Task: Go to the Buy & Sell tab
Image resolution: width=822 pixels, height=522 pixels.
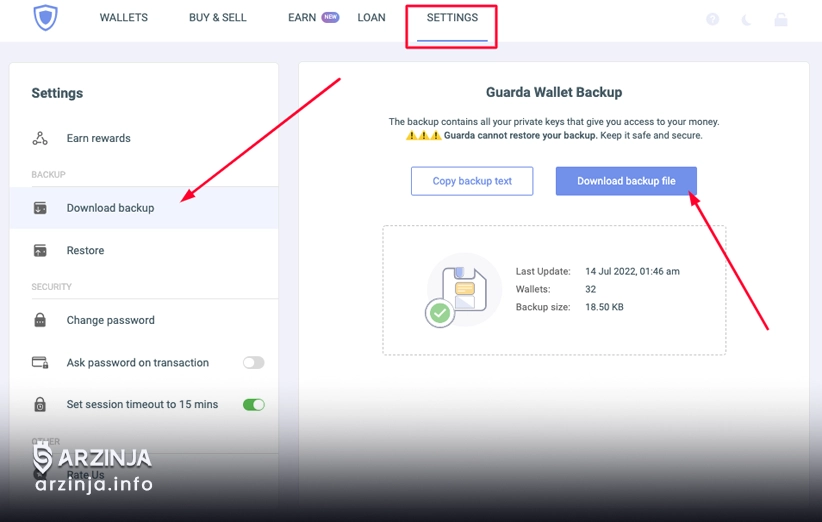Action: tap(217, 18)
